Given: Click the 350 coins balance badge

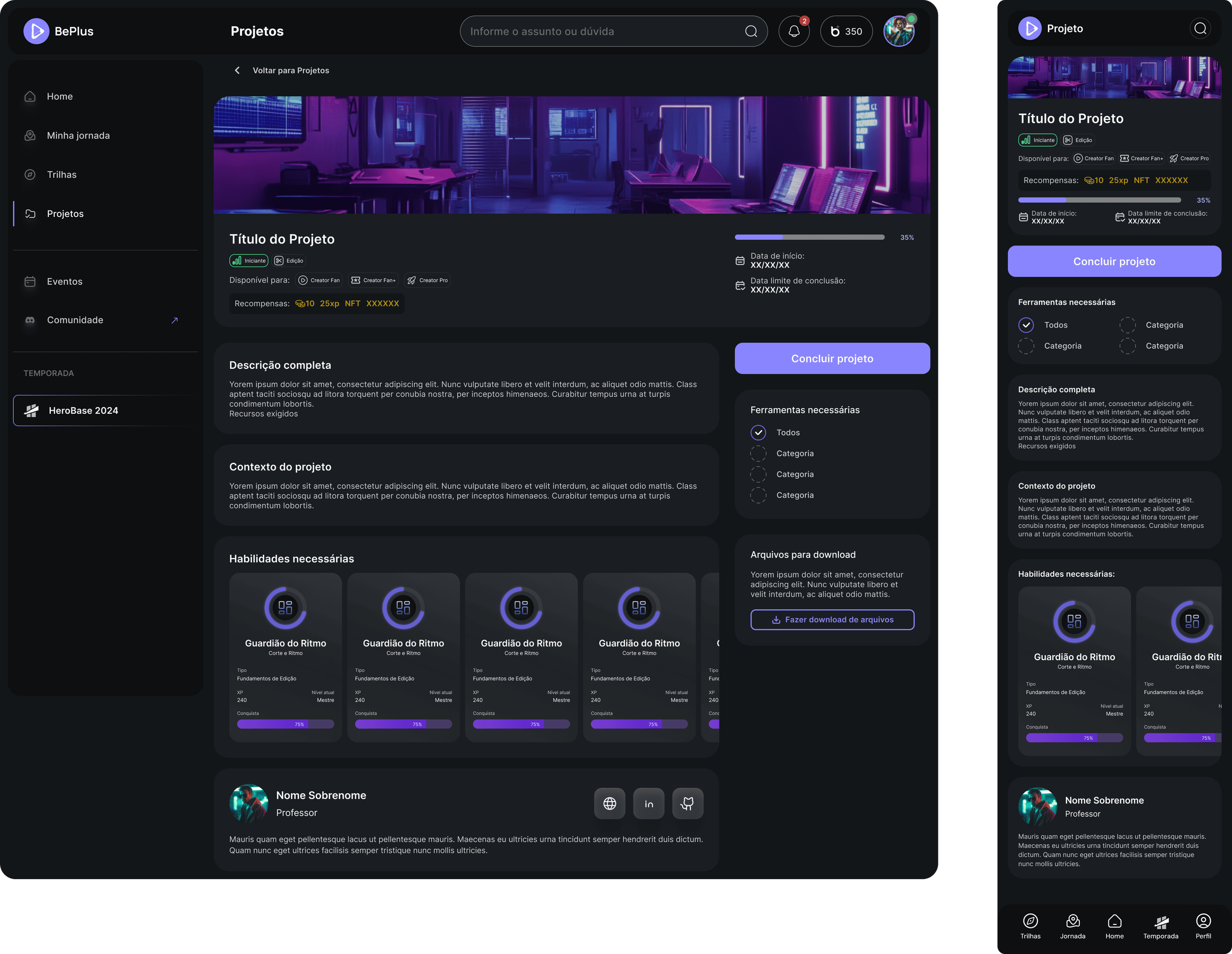Looking at the screenshot, I should coord(846,32).
